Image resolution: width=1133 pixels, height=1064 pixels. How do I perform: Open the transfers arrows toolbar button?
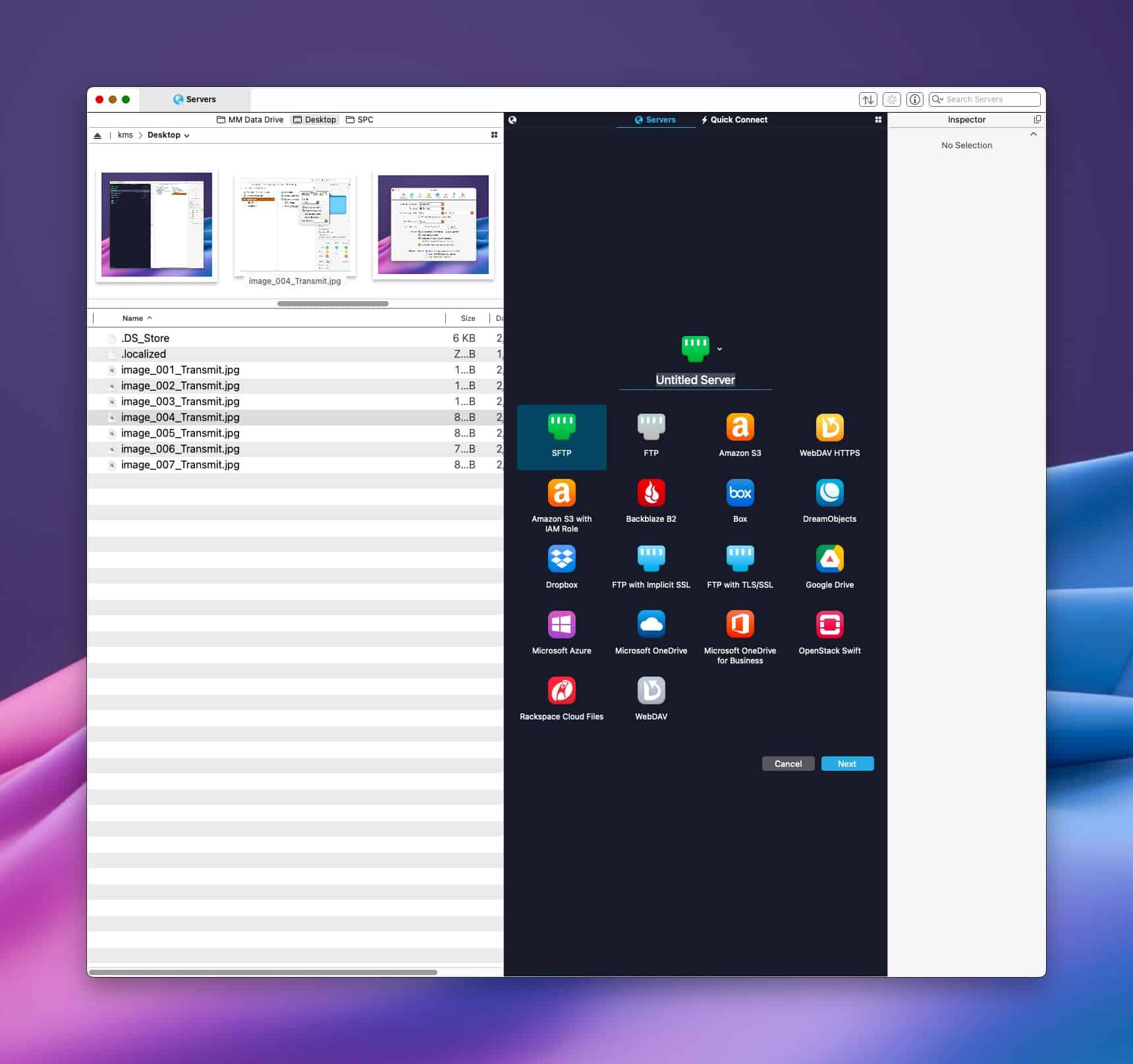tap(868, 99)
